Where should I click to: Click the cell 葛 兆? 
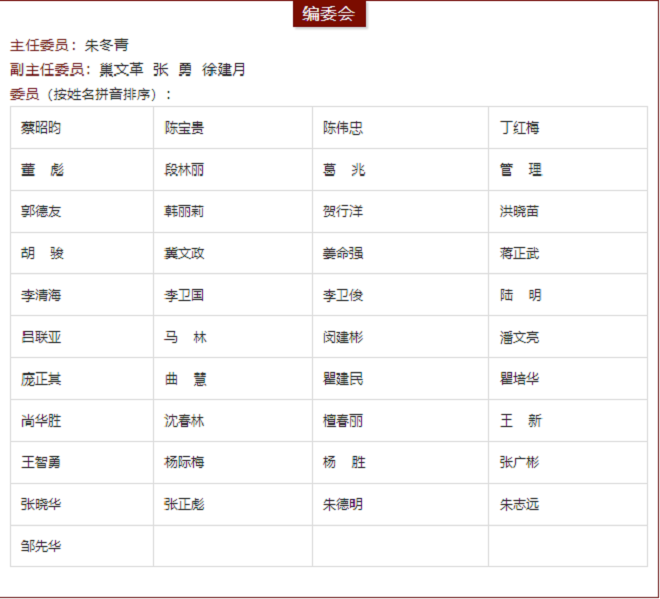400,170
